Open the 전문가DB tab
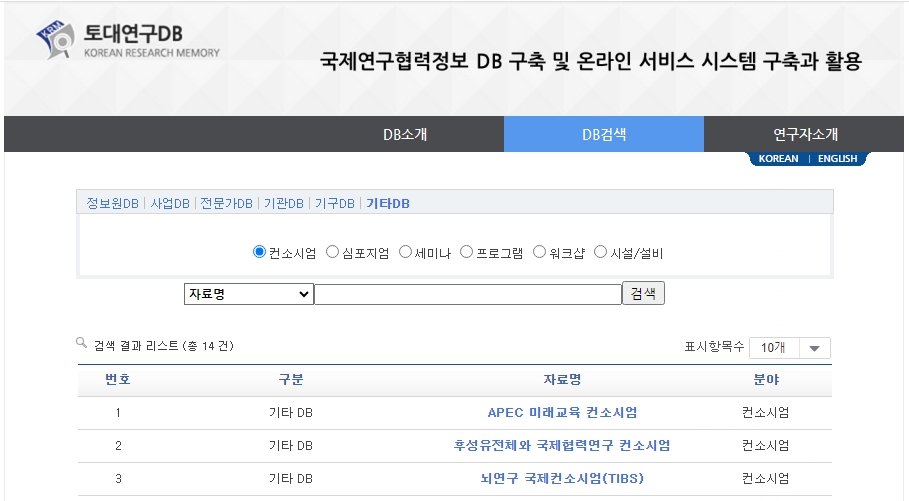909x501 pixels. (x=226, y=203)
